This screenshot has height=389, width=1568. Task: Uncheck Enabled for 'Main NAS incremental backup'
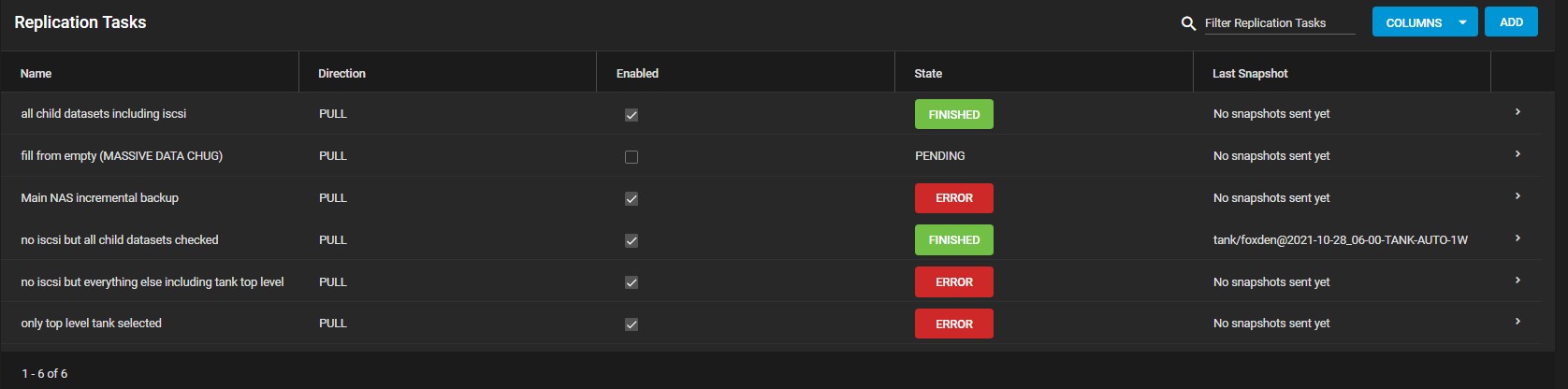(632, 198)
